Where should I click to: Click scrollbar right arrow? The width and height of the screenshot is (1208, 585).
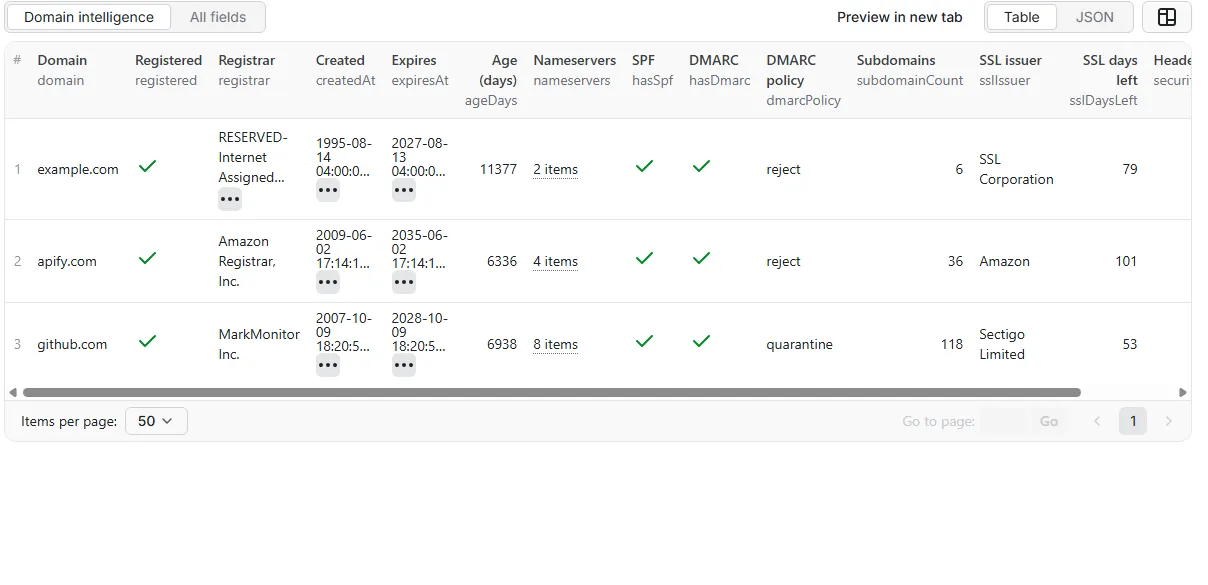[1183, 393]
